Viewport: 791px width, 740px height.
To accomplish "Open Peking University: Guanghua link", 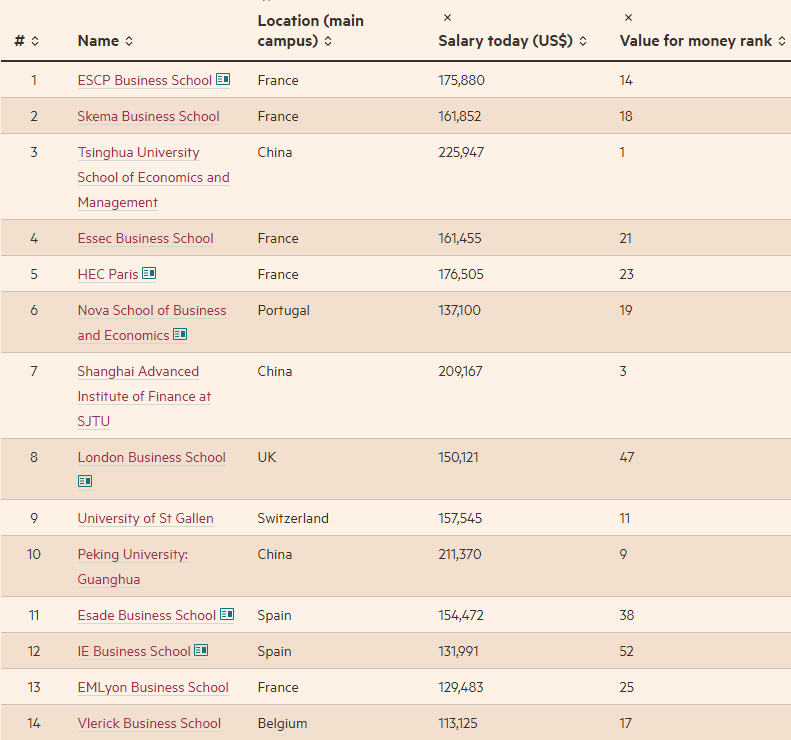I will tap(133, 566).
